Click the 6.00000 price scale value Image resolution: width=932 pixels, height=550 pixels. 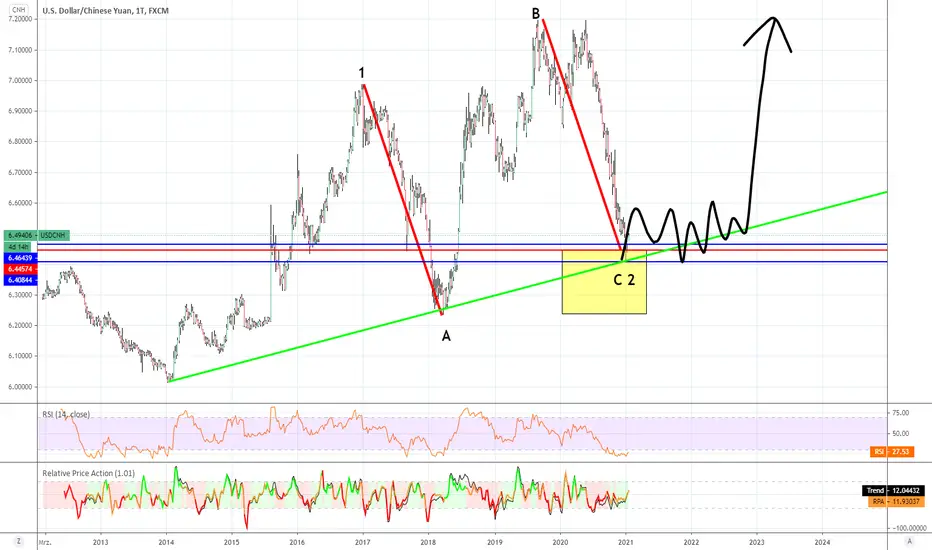tap(20, 386)
